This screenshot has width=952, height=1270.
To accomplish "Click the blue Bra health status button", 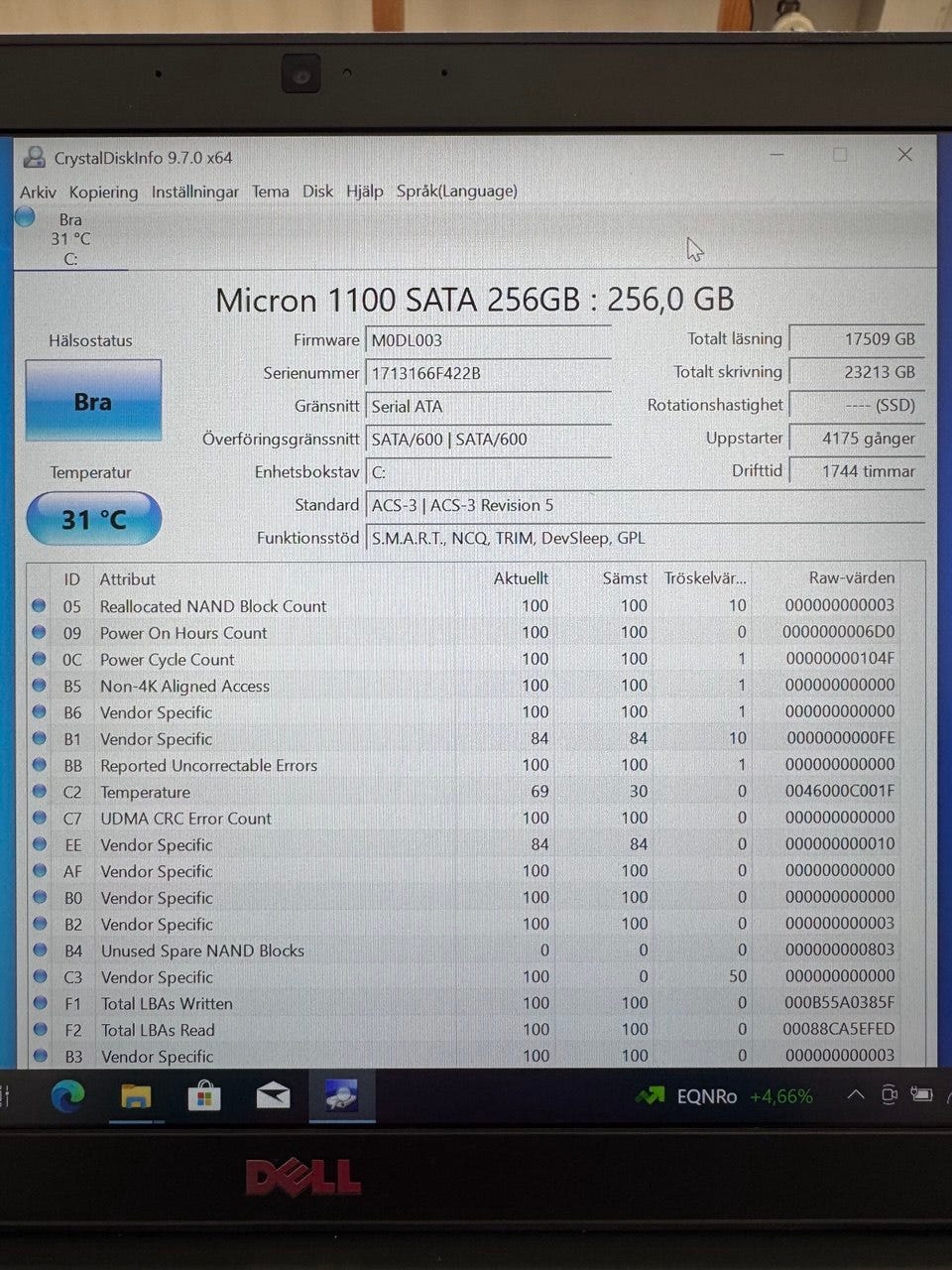I will click(x=93, y=401).
